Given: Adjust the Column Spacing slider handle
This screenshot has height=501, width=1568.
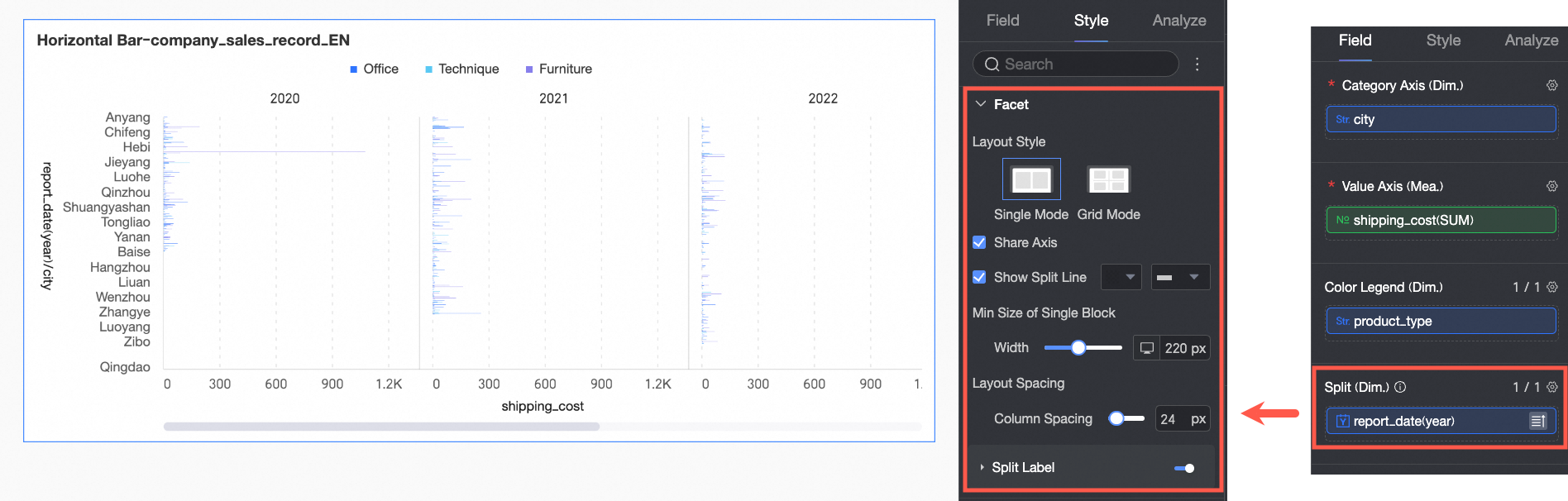Looking at the screenshot, I should 1116,419.
